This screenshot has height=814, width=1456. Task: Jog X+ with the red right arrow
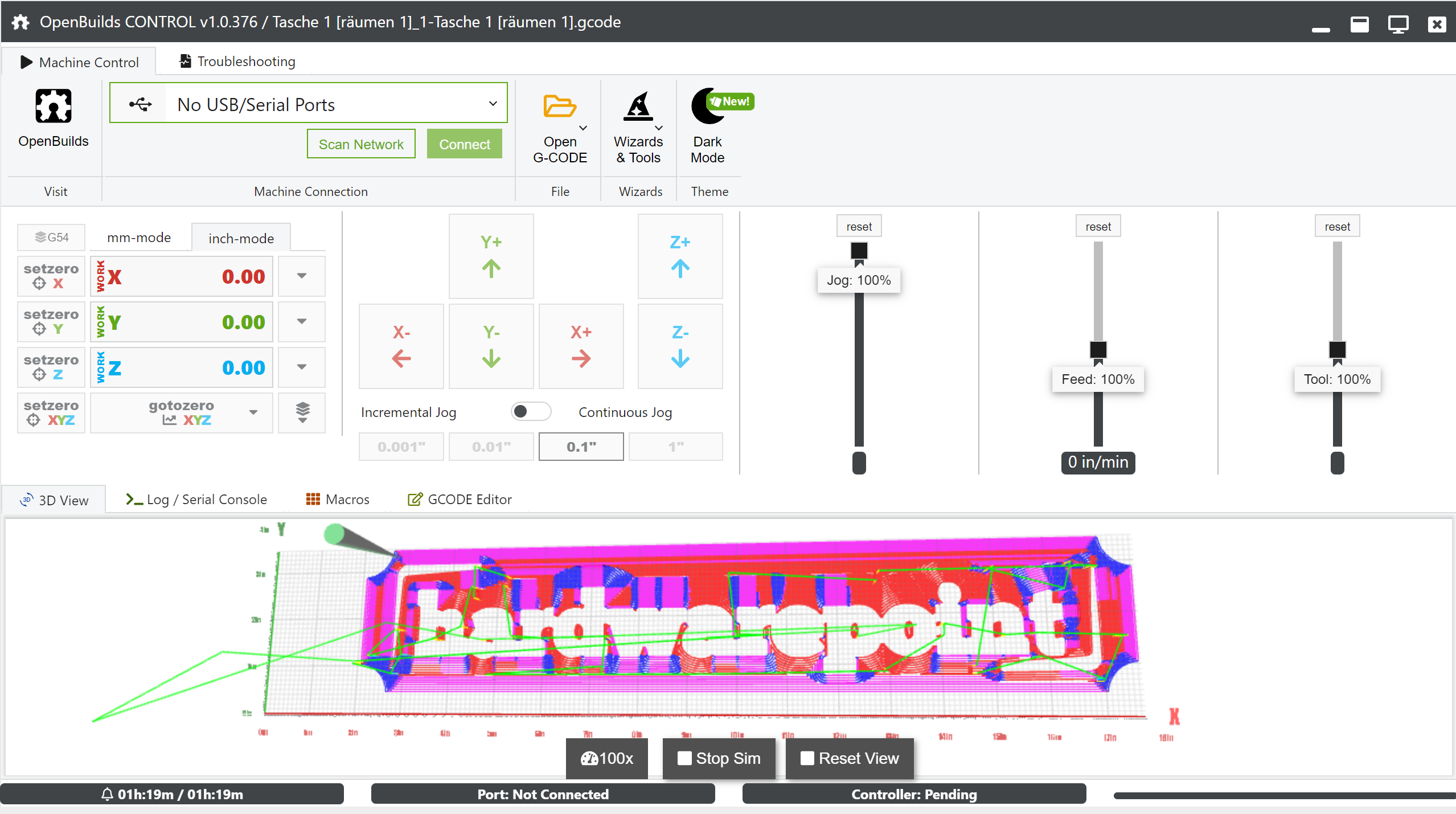pyautogui.click(x=581, y=346)
